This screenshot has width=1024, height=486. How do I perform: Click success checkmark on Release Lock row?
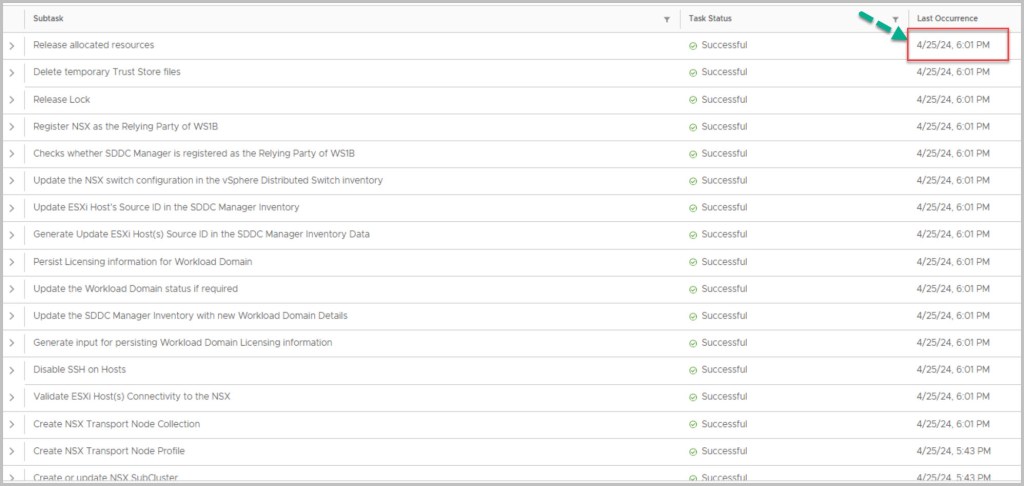pos(693,100)
